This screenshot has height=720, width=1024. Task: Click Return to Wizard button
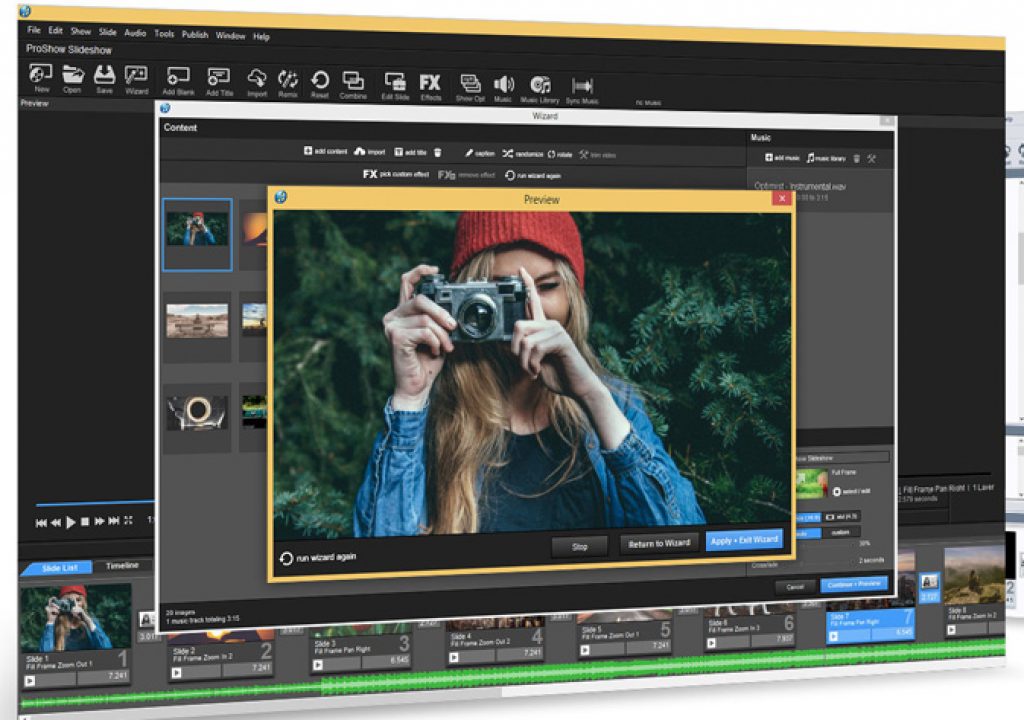click(x=659, y=544)
